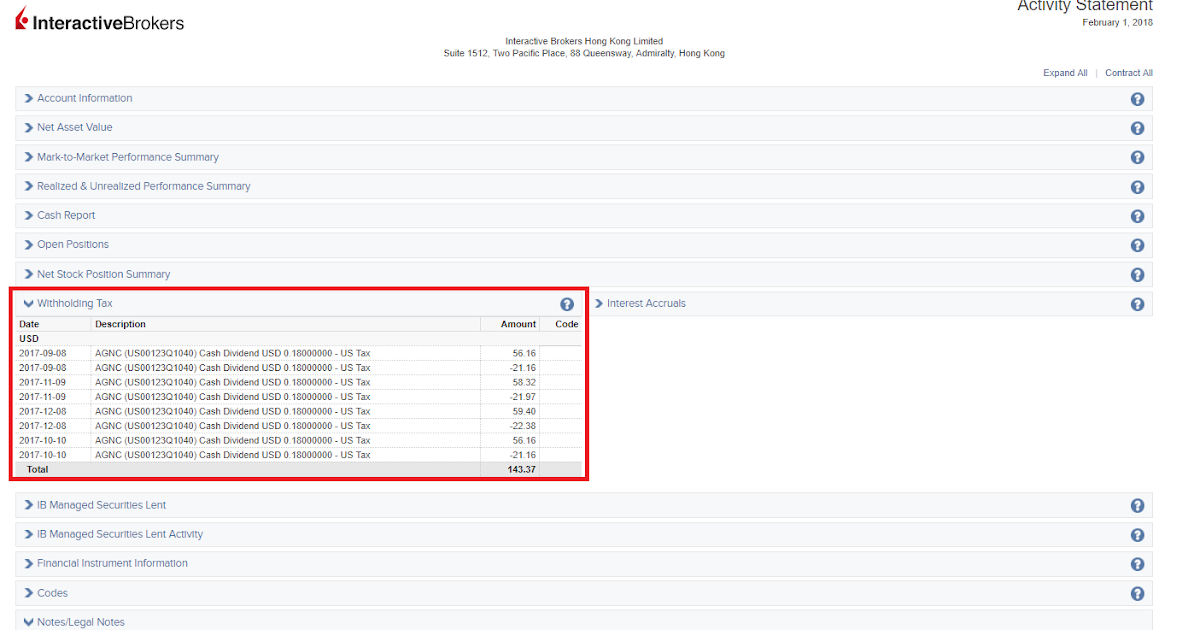Image resolution: width=1200 pixels, height=630 pixels.
Task: Click the Contract All link
Action: 1129,73
